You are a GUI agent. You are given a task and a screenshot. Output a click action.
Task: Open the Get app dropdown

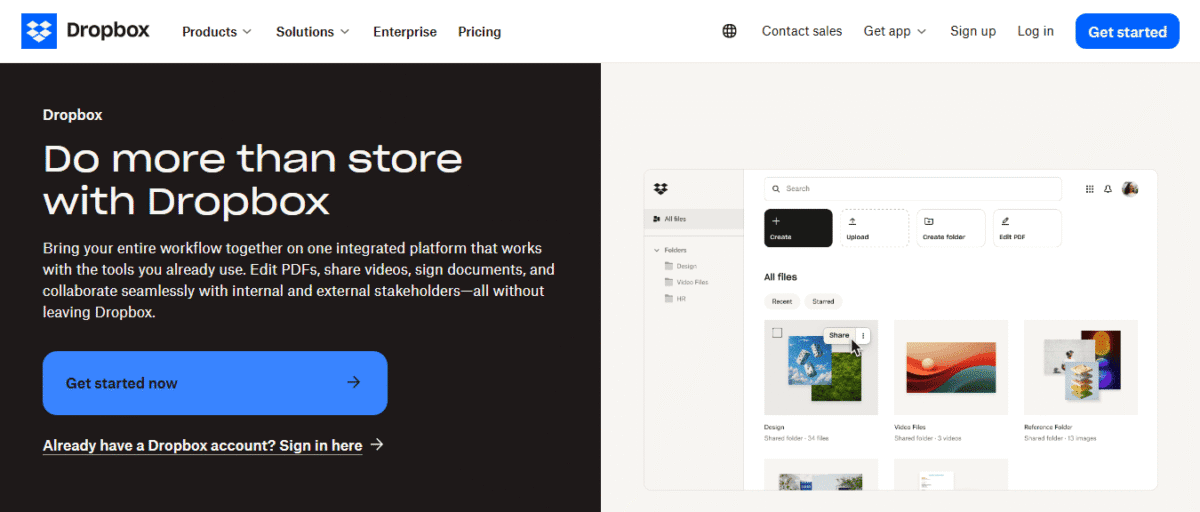click(x=895, y=31)
